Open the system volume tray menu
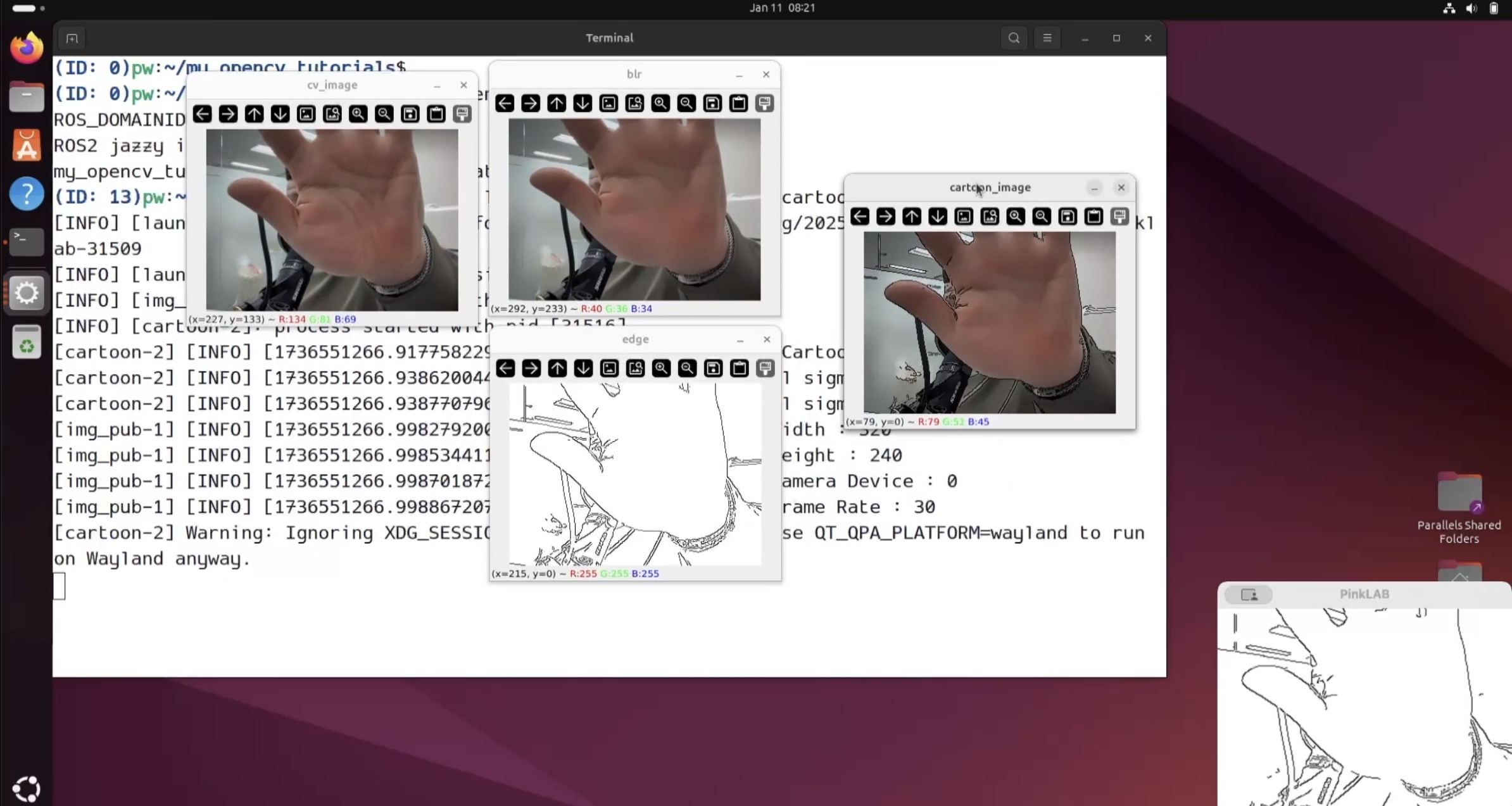The height and width of the screenshot is (806, 1512). click(1471, 8)
